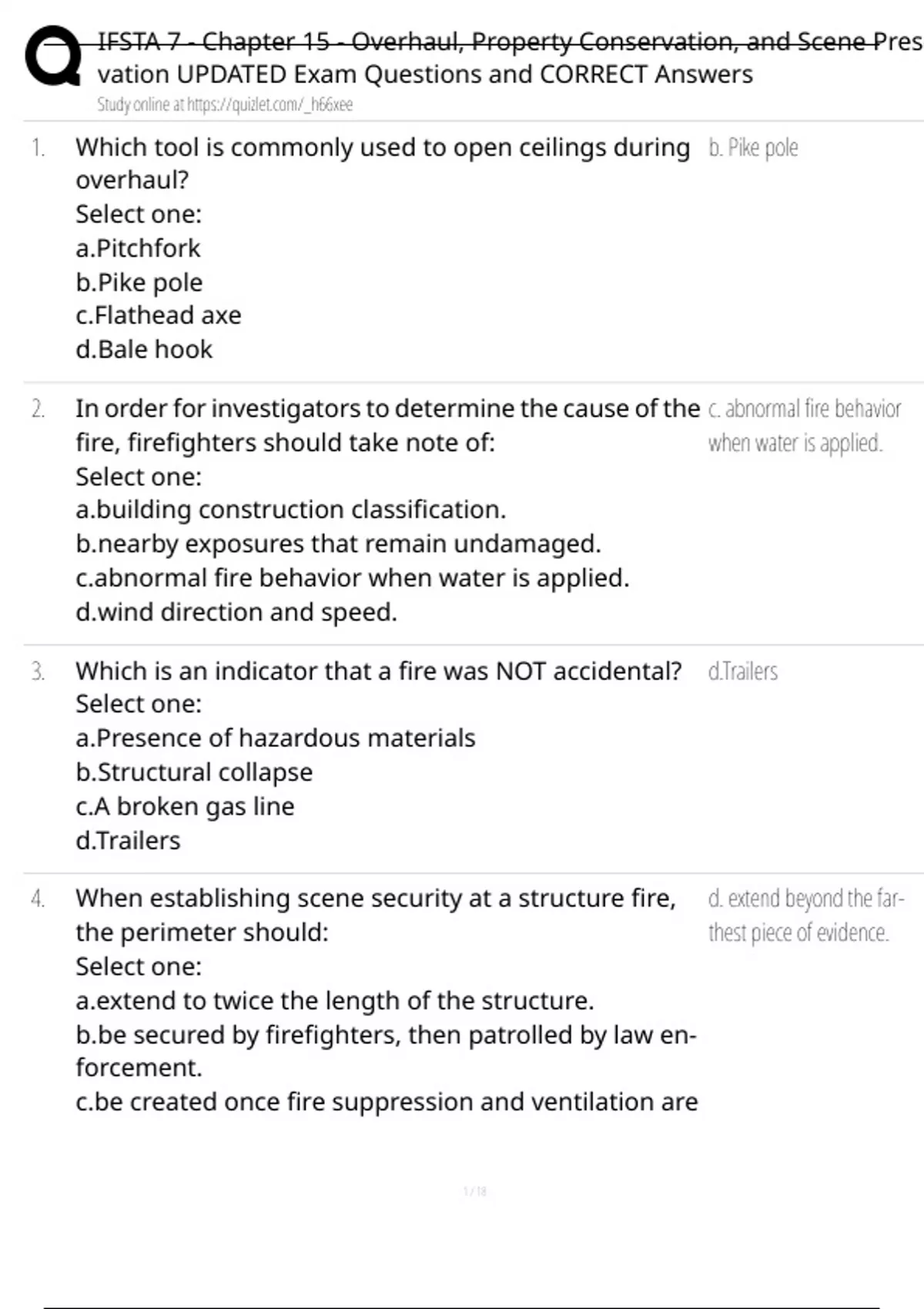Choose option d. Bale hook
The width and height of the screenshot is (924, 1309).
click(144, 350)
